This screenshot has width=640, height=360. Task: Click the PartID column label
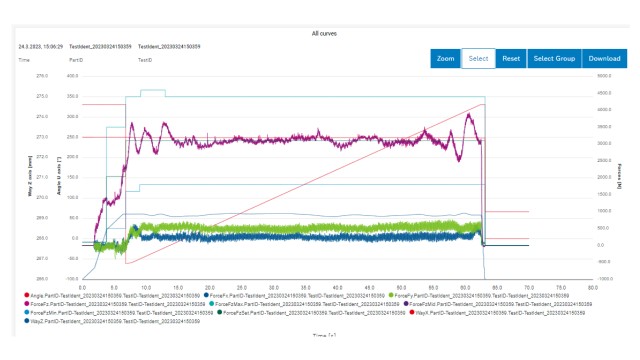click(76, 60)
